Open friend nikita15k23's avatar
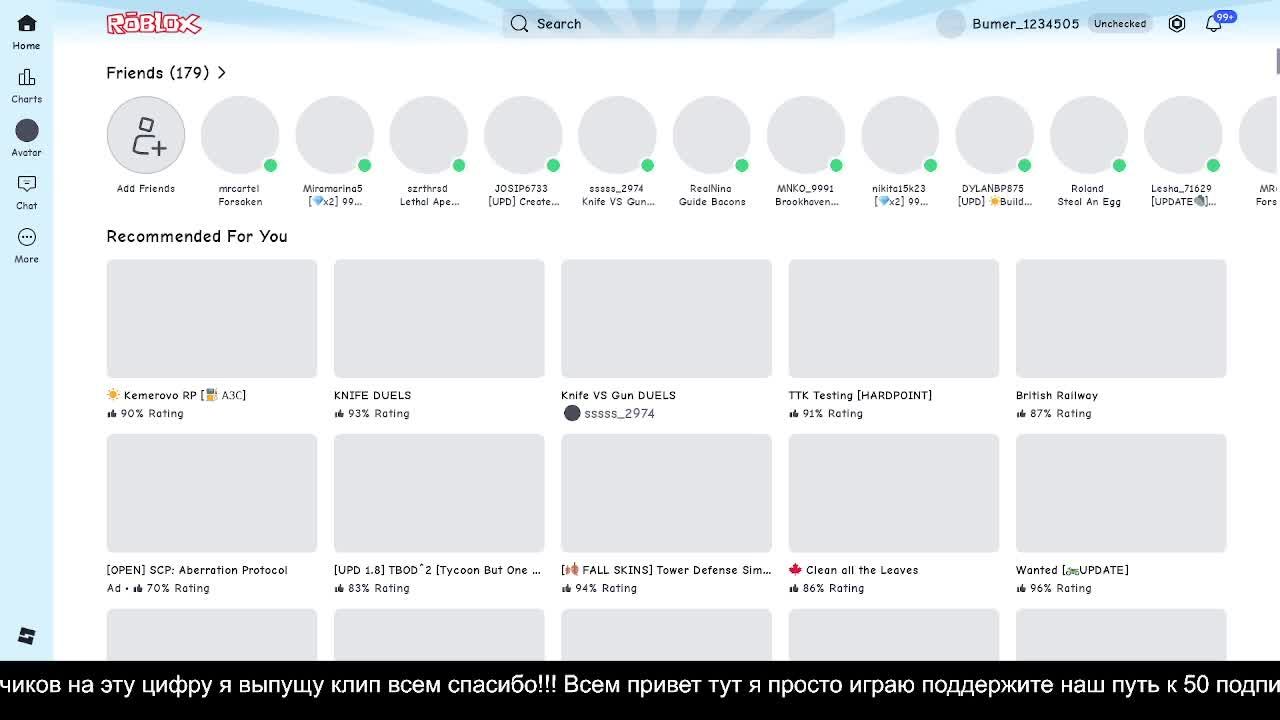The height and width of the screenshot is (720, 1280). tap(900, 135)
